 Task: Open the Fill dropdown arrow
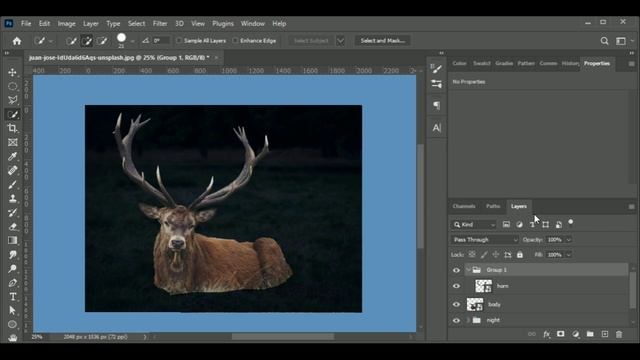(x=569, y=255)
